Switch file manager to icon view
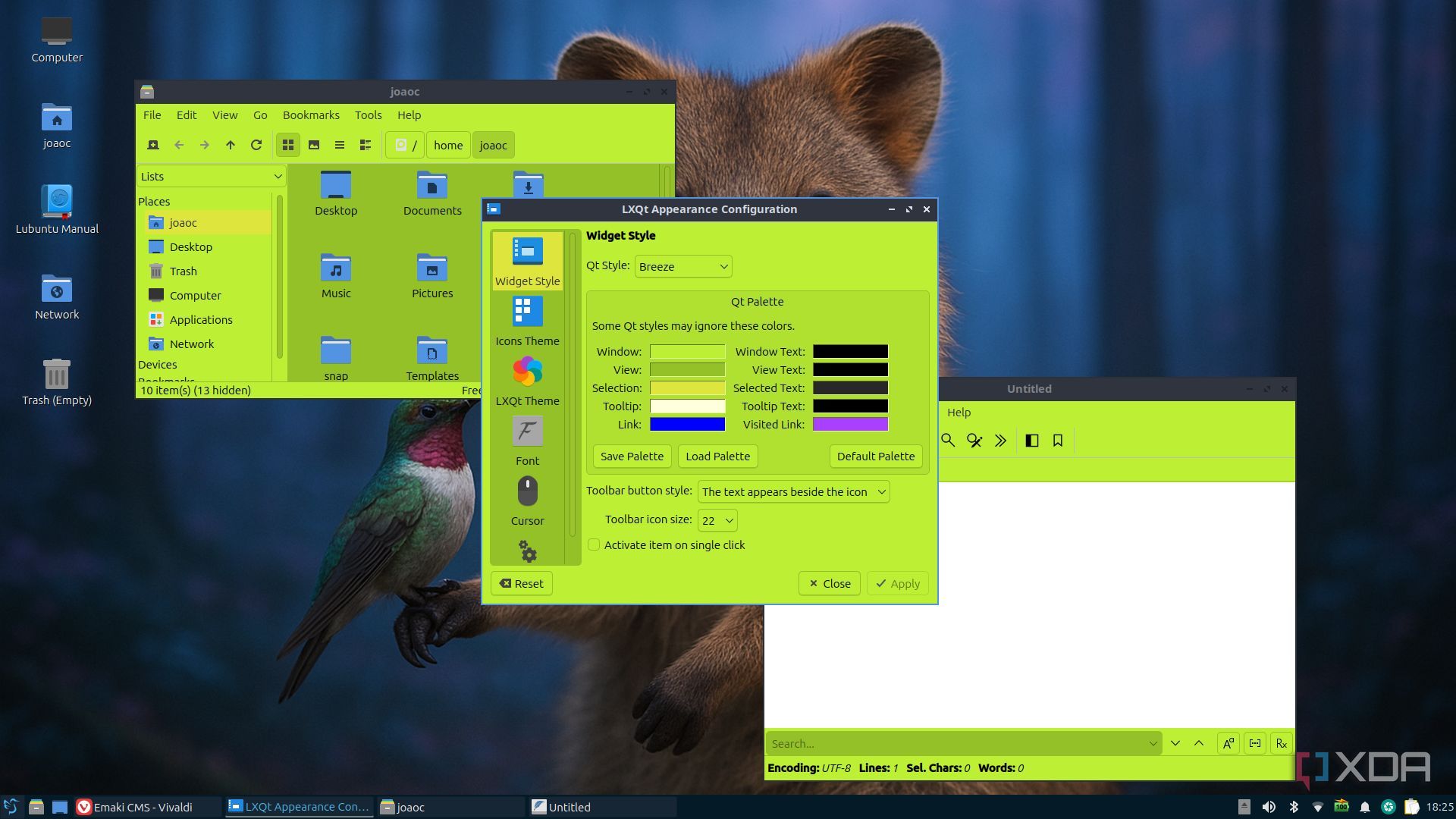 point(288,145)
